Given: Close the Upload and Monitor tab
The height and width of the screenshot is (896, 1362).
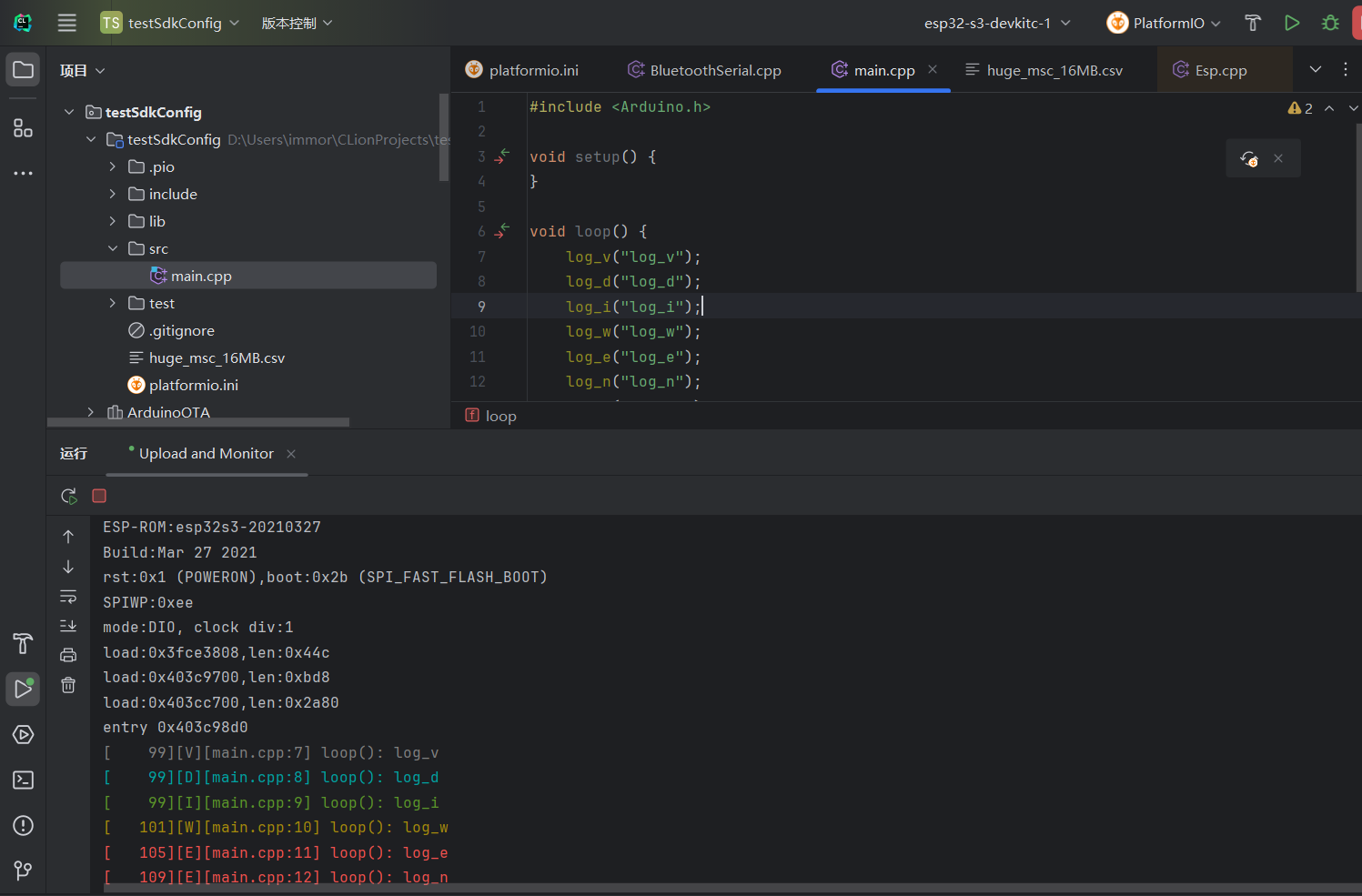Looking at the screenshot, I should (x=291, y=454).
